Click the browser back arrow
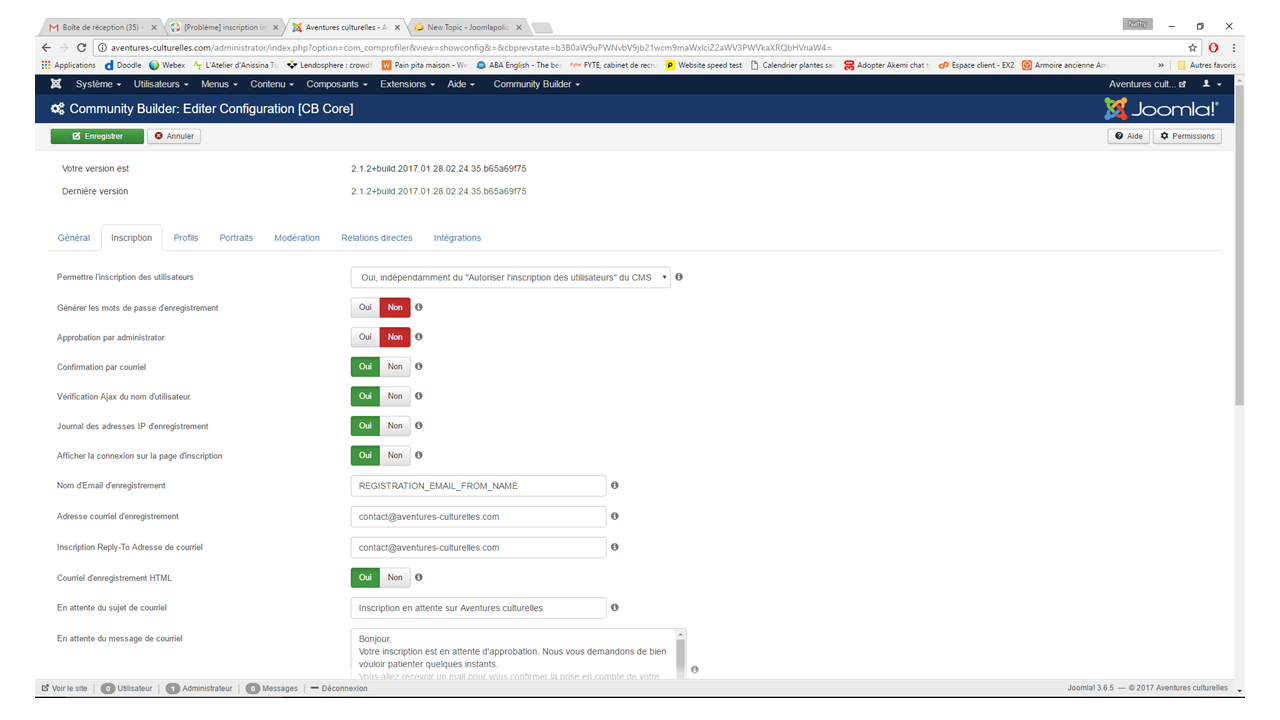Image resolution: width=1280 pixels, height=720 pixels. coord(47,48)
